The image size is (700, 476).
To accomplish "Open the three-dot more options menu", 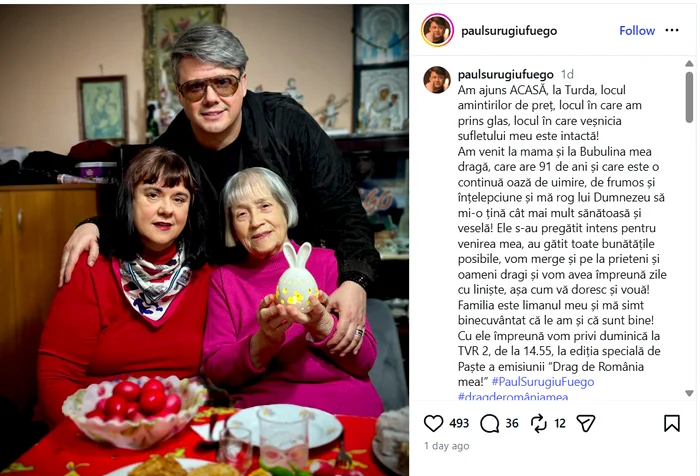I will (672, 30).
